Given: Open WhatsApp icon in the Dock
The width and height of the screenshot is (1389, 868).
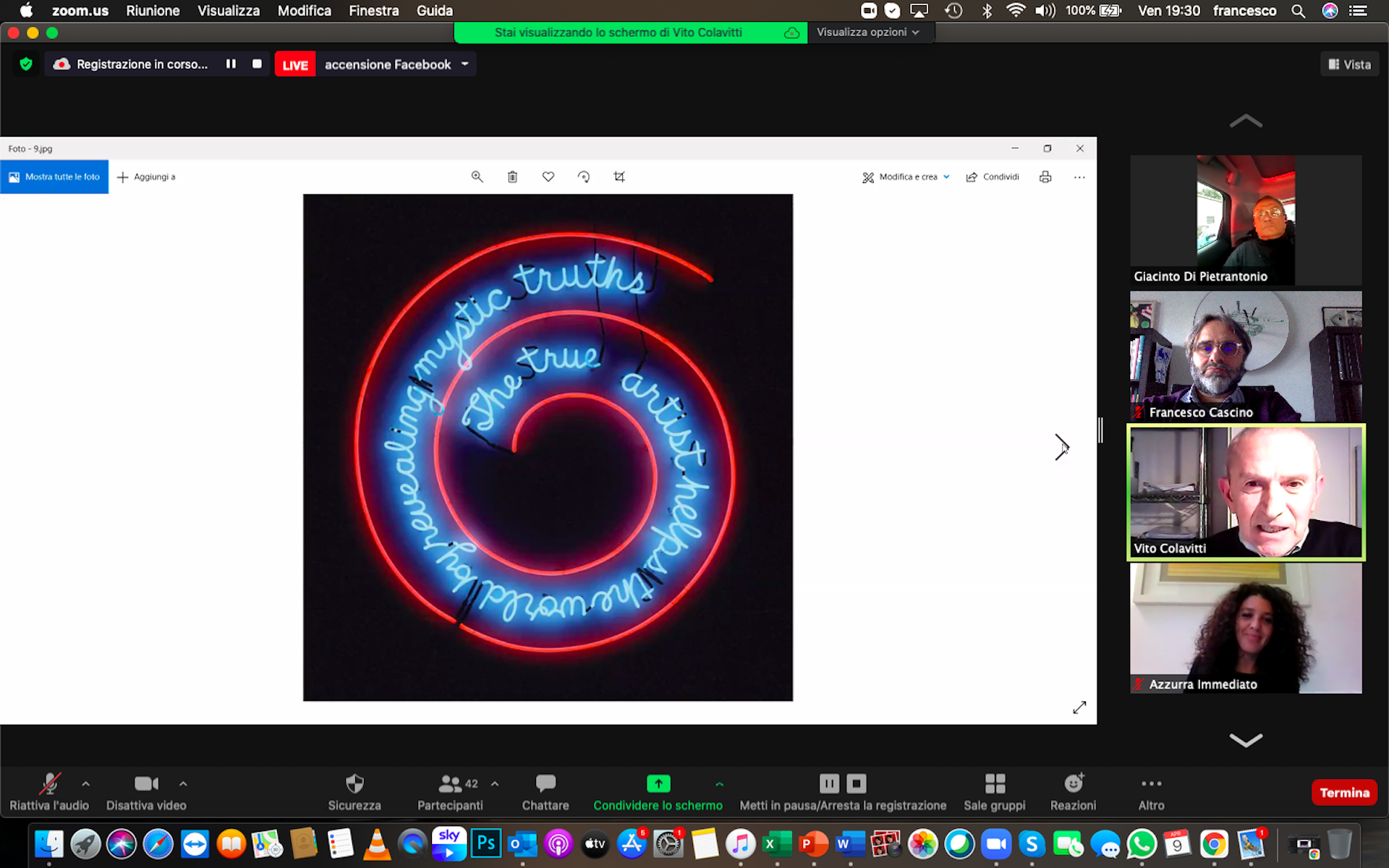Looking at the screenshot, I should [1142, 843].
